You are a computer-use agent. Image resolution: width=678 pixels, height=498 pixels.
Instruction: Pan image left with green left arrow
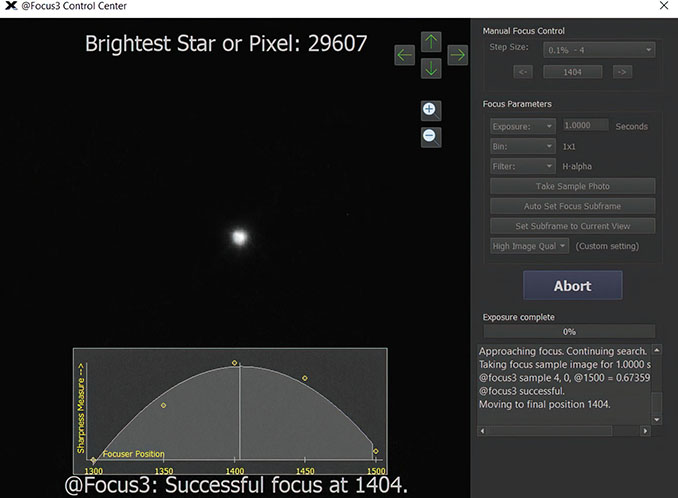coord(405,55)
